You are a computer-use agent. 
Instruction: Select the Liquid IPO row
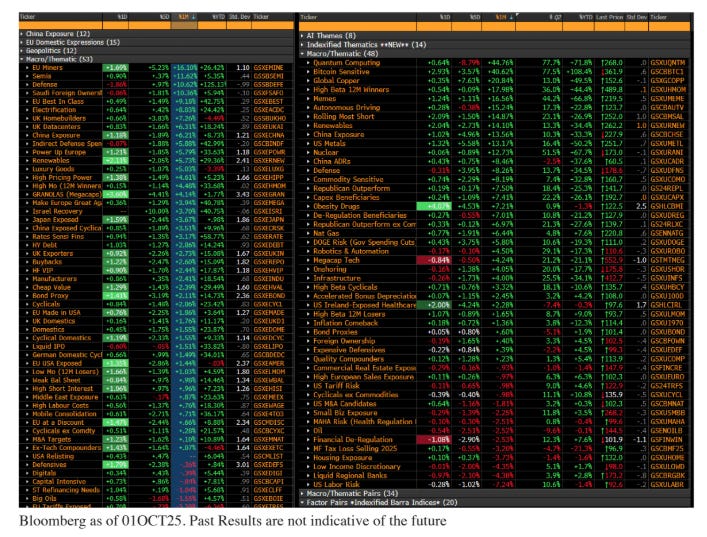point(156,346)
